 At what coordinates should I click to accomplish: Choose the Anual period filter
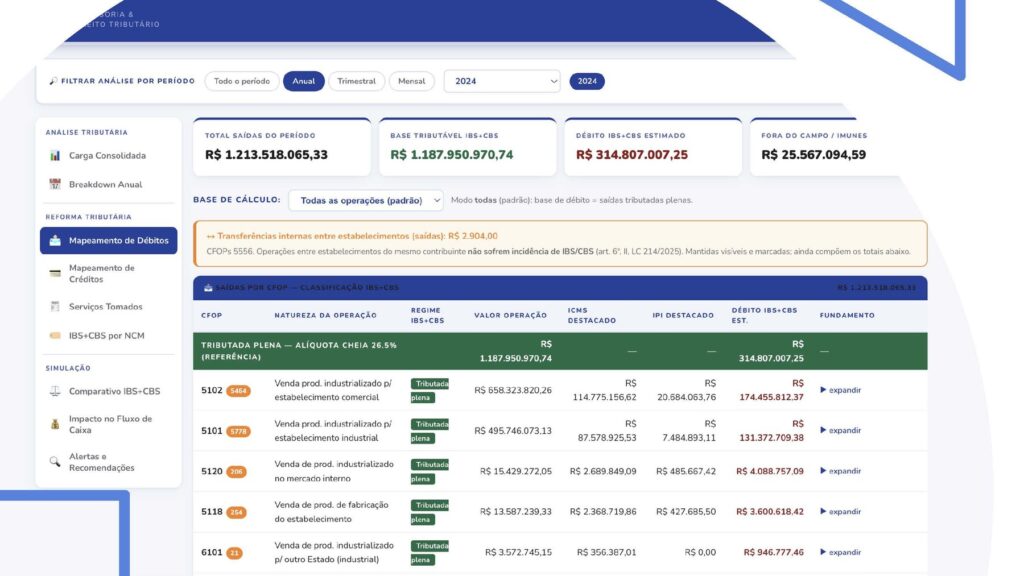(304, 81)
